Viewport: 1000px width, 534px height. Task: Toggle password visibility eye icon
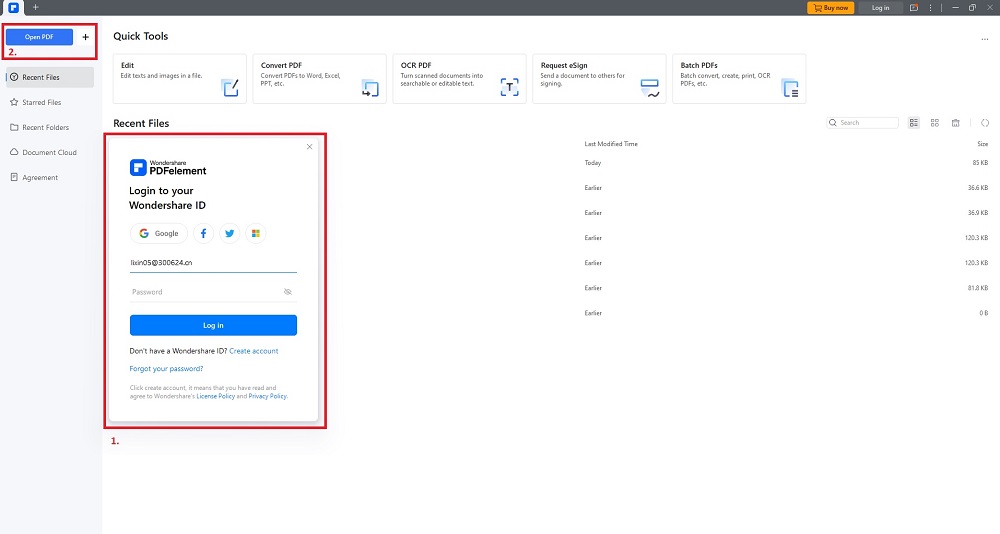(x=288, y=292)
